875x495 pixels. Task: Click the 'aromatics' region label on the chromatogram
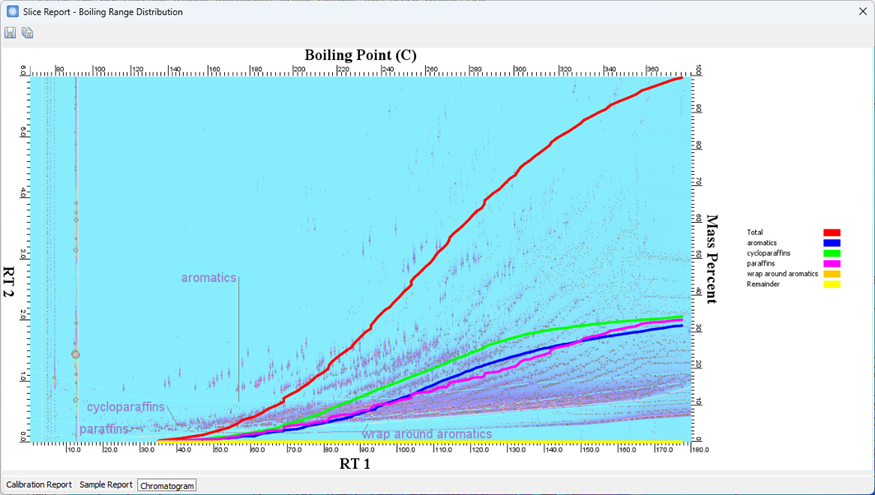click(208, 277)
